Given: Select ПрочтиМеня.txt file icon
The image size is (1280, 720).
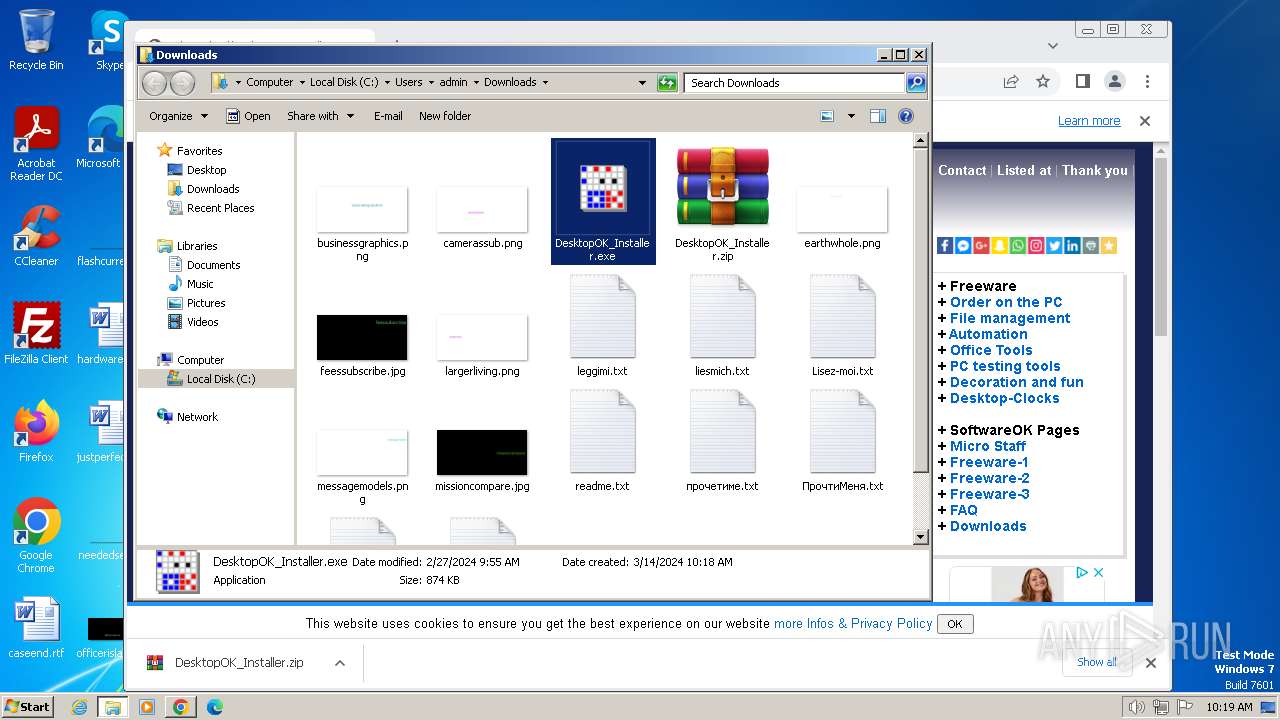Looking at the screenshot, I should coord(843,431).
